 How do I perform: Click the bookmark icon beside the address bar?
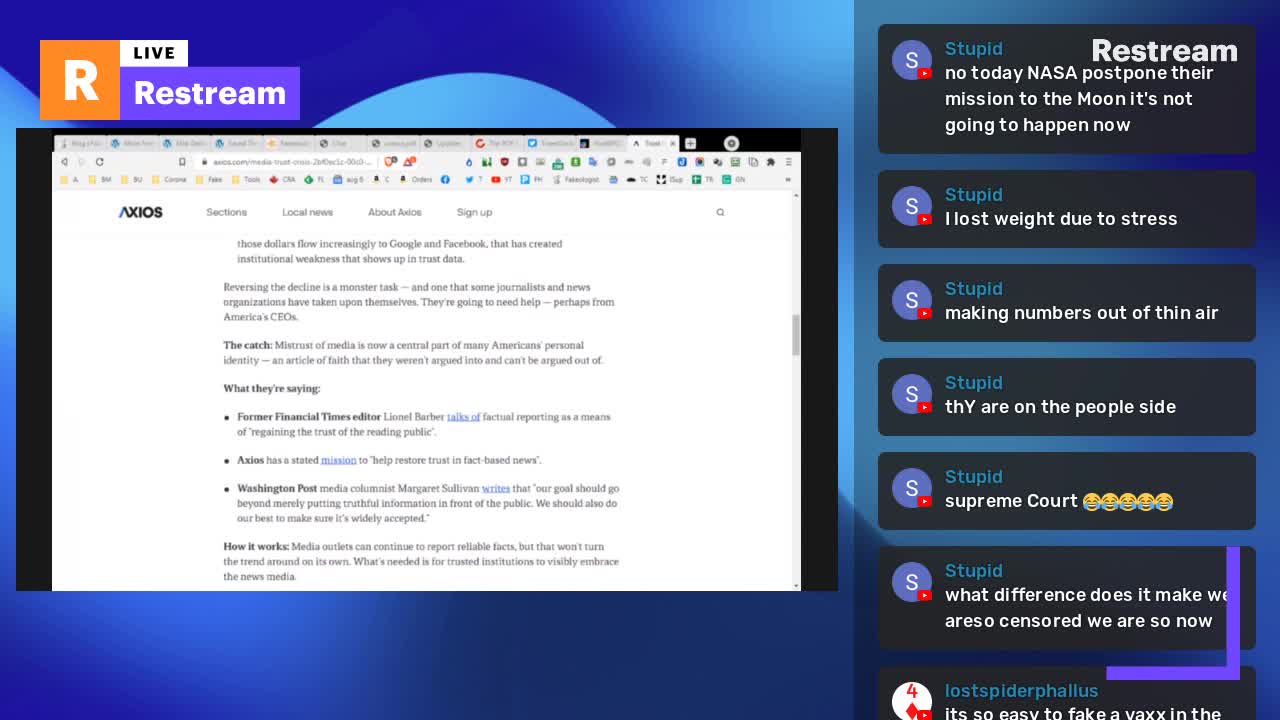(182, 162)
